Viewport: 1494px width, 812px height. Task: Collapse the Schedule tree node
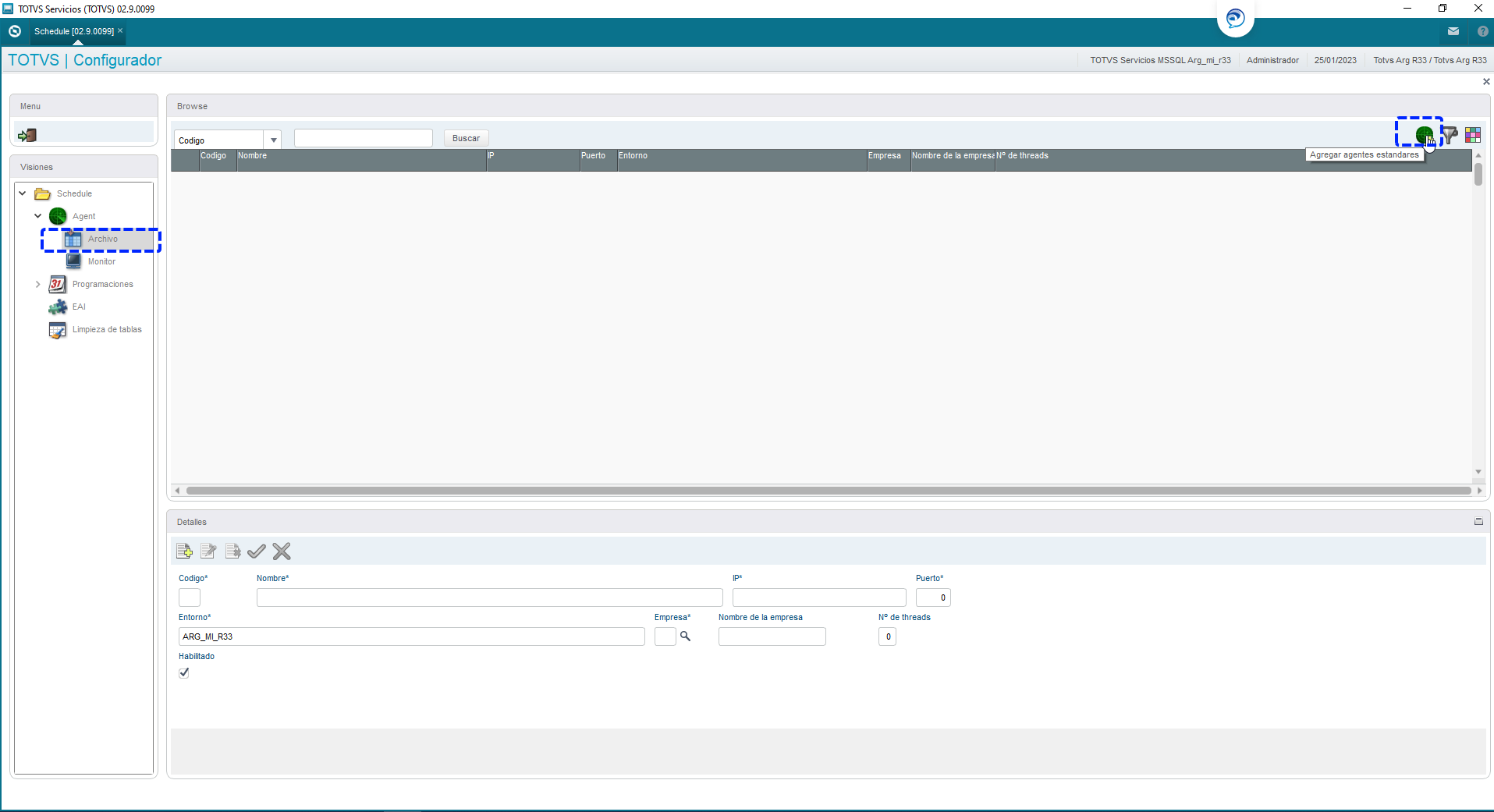pos(23,193)
